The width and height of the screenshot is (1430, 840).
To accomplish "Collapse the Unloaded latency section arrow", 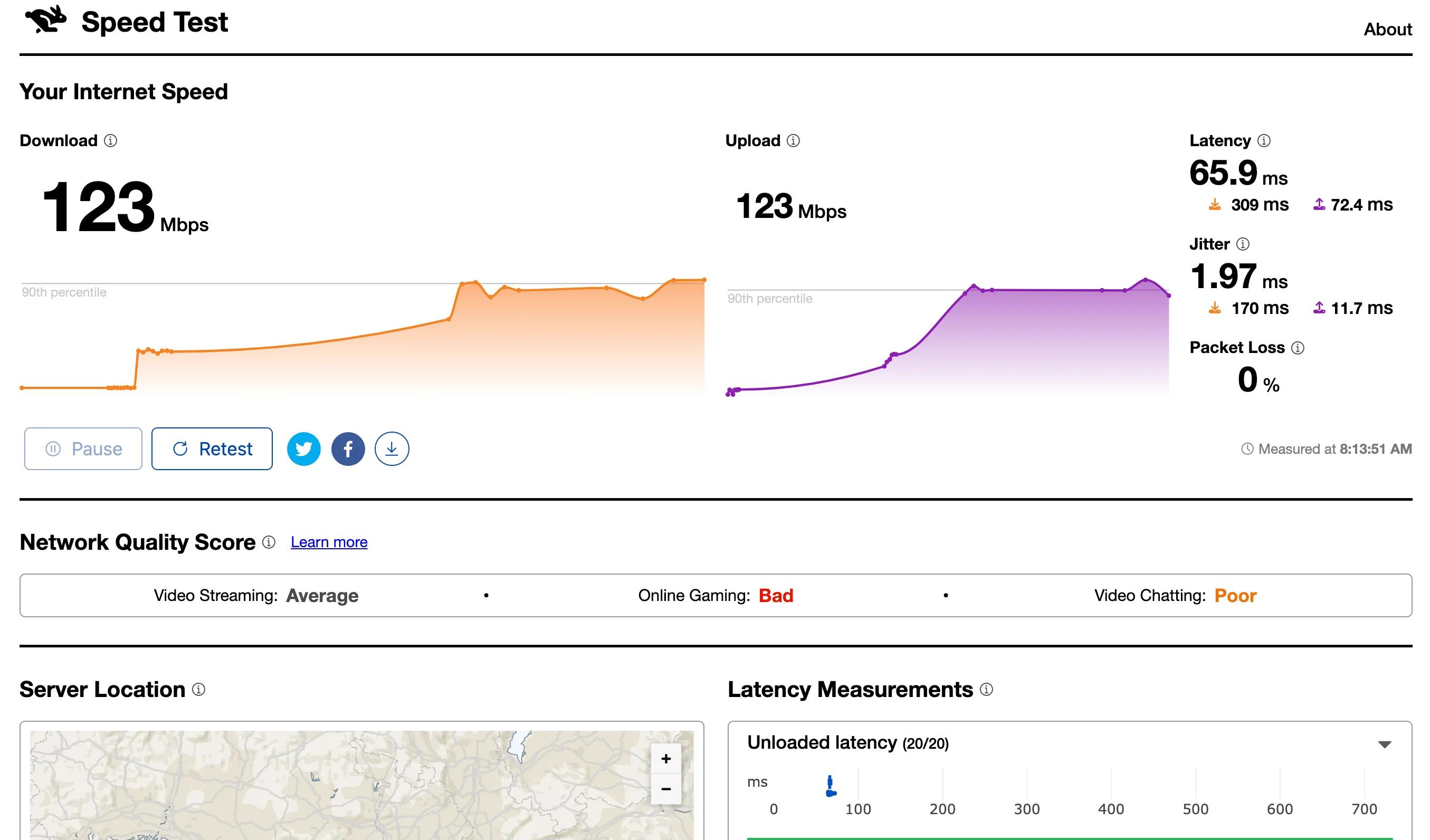I will (x=1385, y=744).
